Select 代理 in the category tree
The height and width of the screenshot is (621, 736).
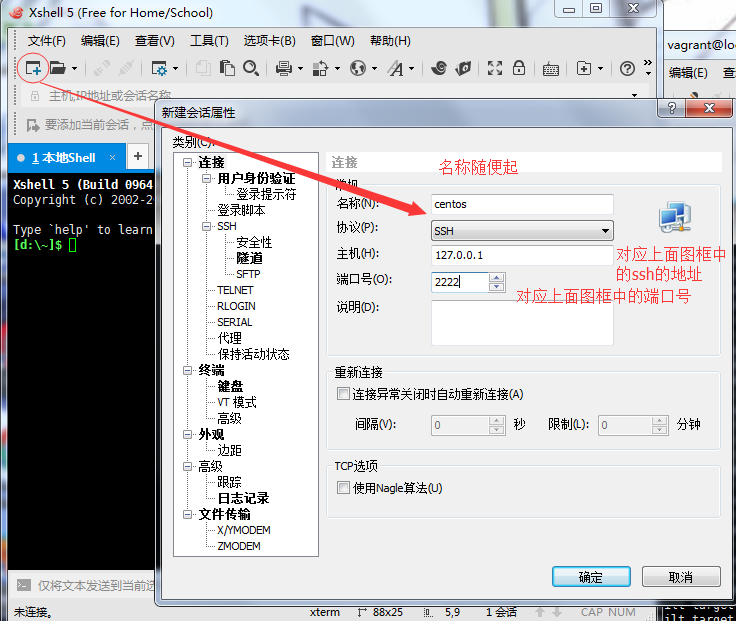[x=230, y=338]
